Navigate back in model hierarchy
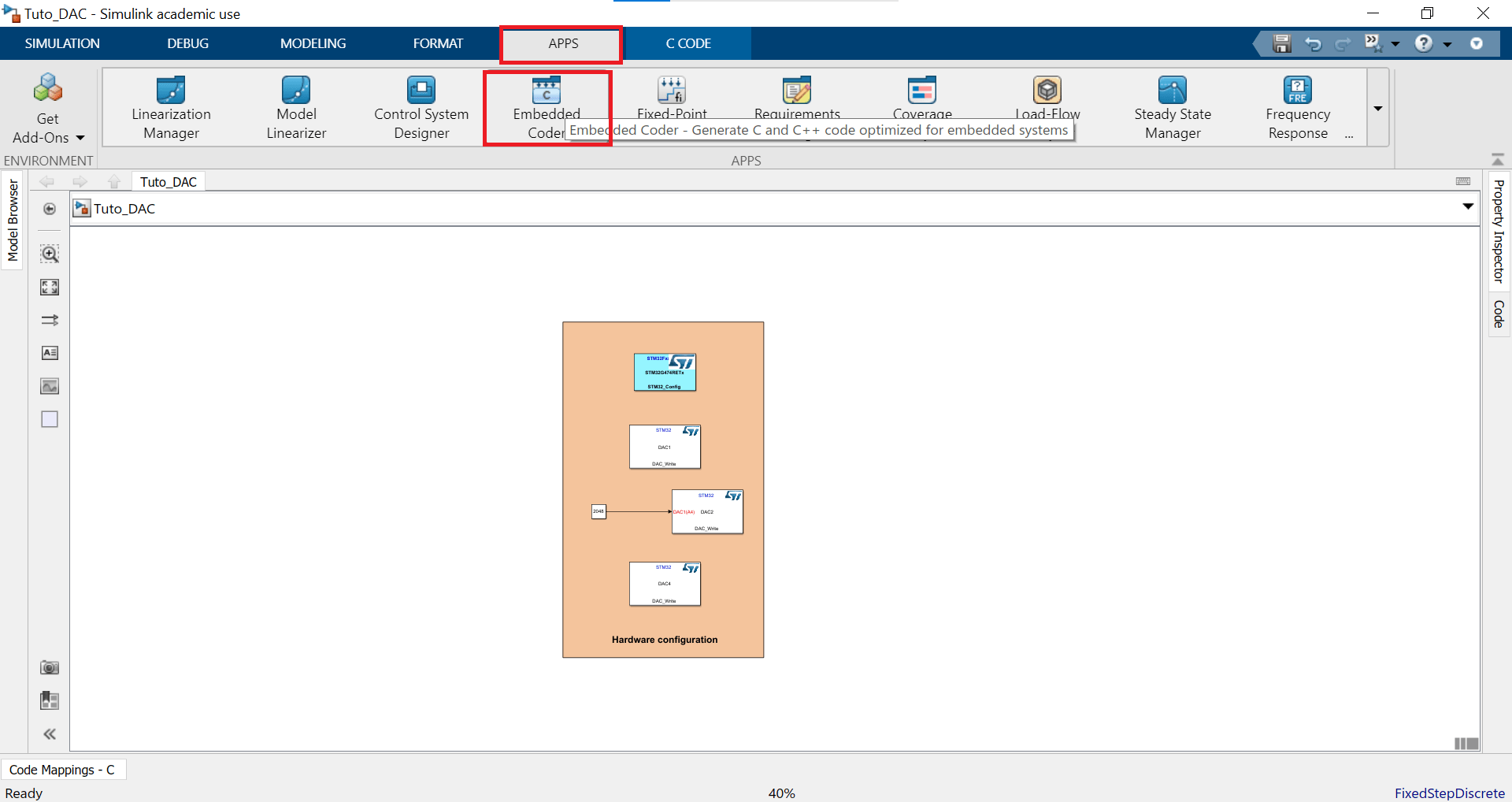Screen dimensions: 1512x802 pos(47,182)
